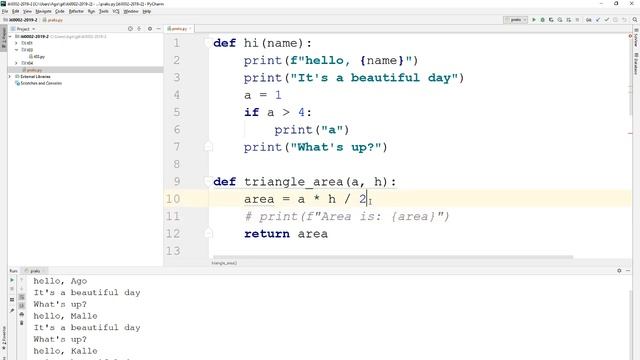Run with coverage from the main toolbar
The height and width of the screenshot is (360, 640).
[551, 20]
